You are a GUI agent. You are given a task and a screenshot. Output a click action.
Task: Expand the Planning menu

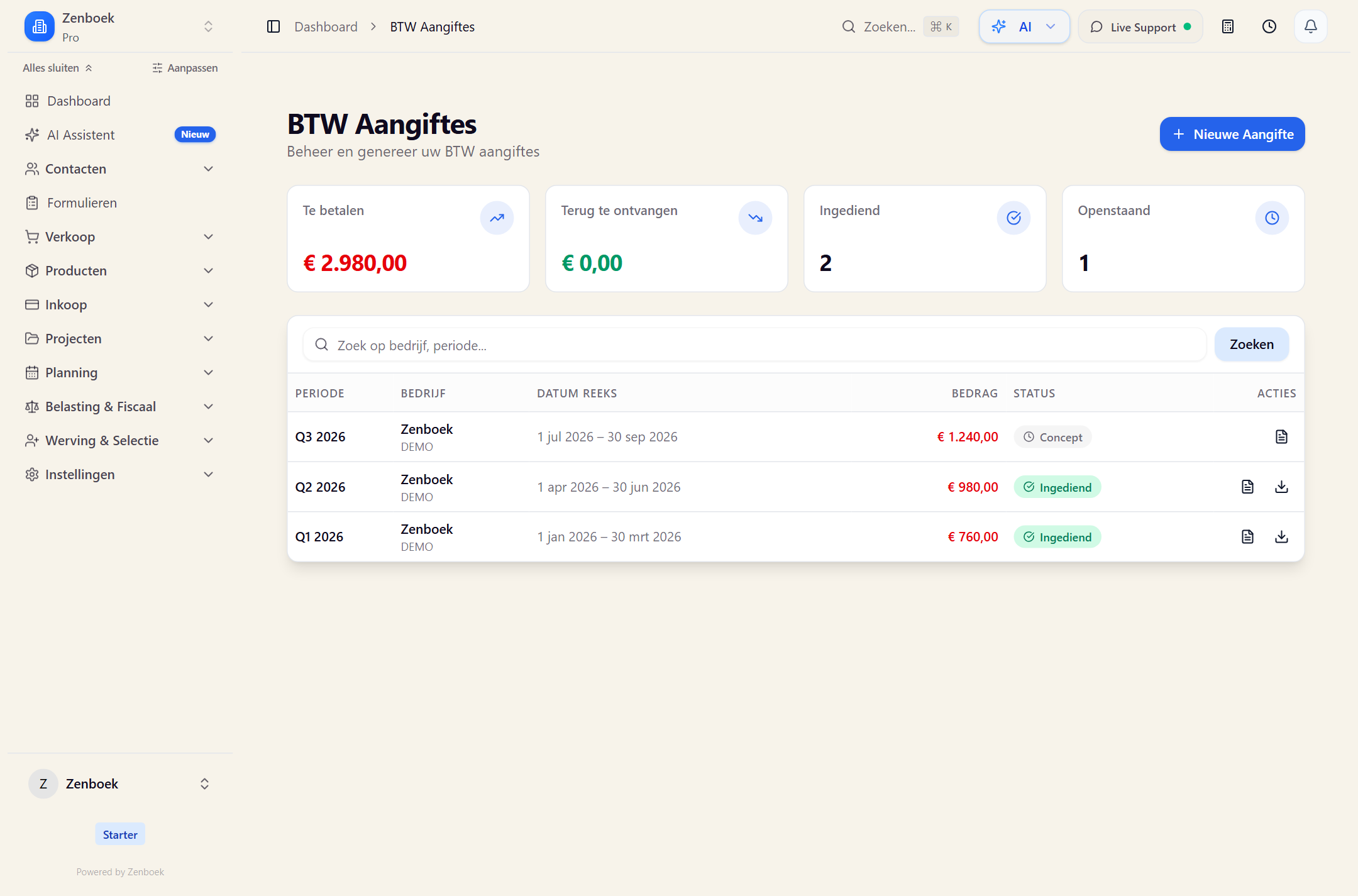pyautogui.click(x=119, y=372)
